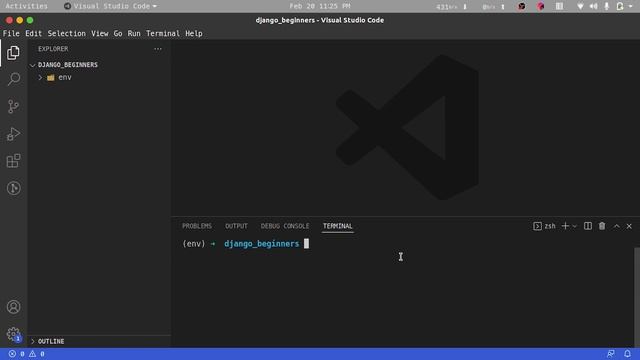Open the Visual Studio Code app menu
This screenshot has width=640, height=360.
point(110,6)
